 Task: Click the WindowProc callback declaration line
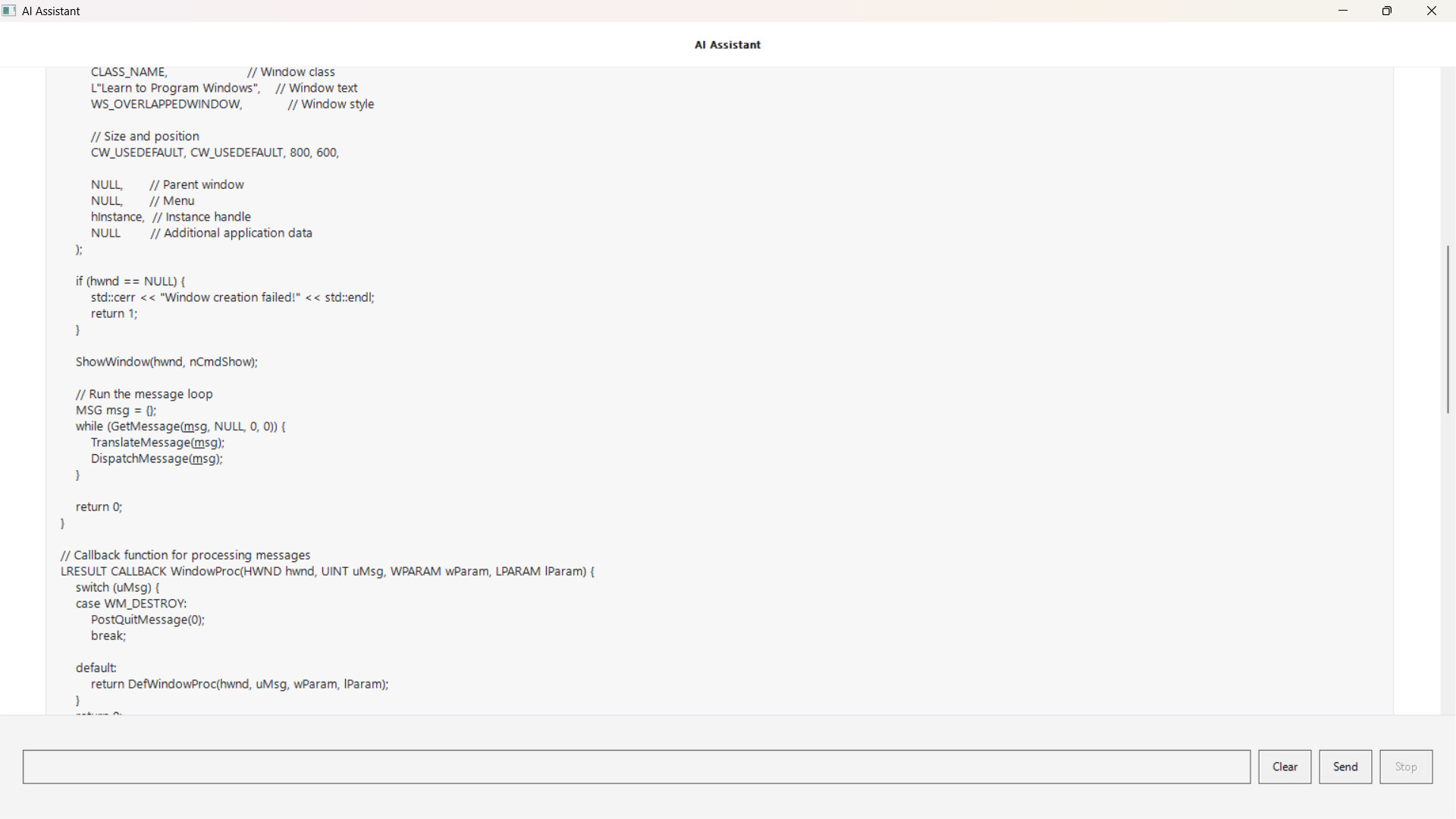(326, 571)
